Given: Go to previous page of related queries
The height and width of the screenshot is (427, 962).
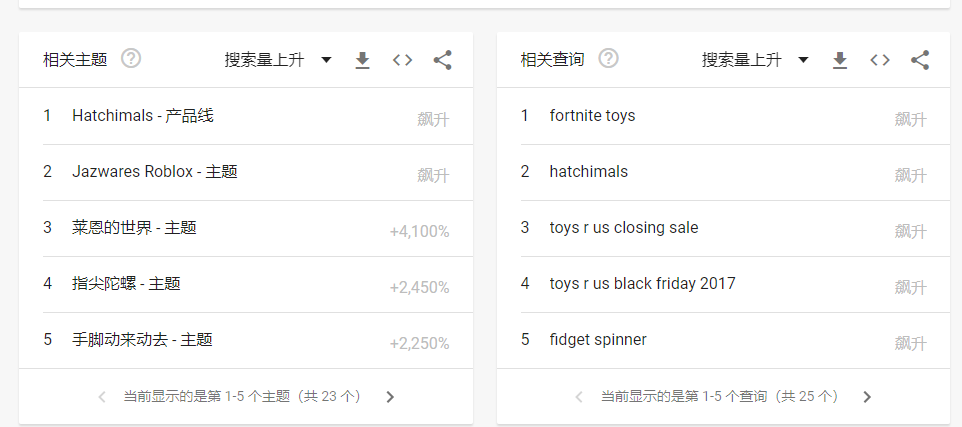Looking at the screenshot, I should coord(579,397).
